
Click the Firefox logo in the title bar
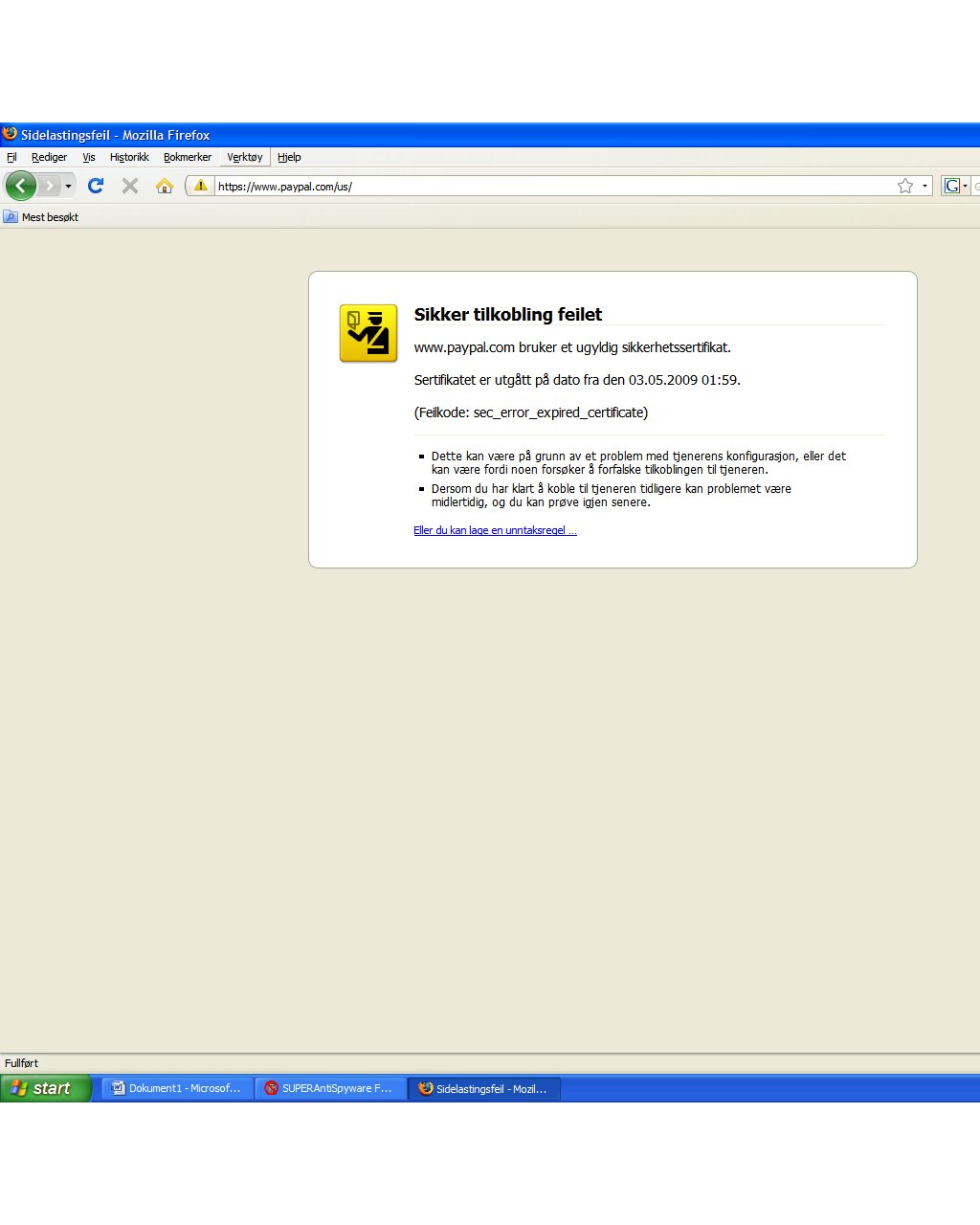(x=10, y=134)
